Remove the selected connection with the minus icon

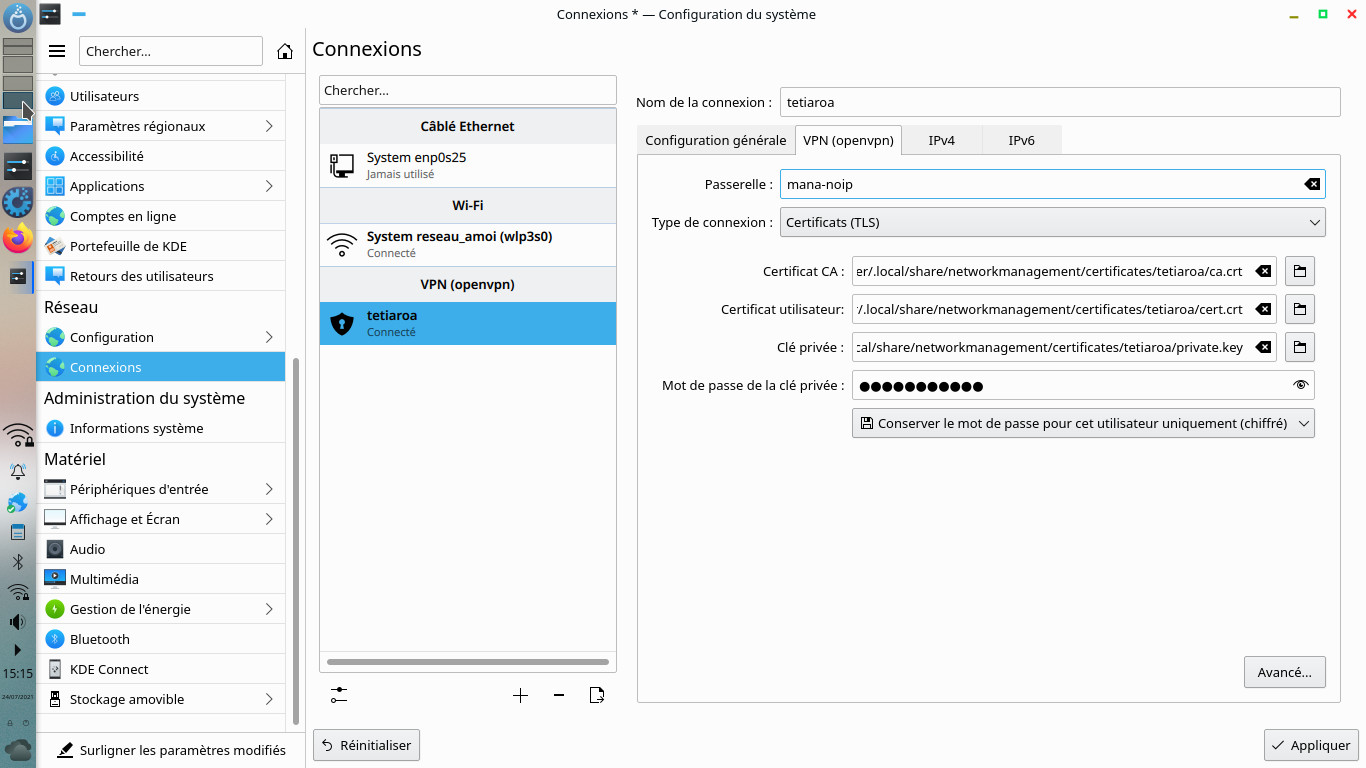(x=559, y=696)
